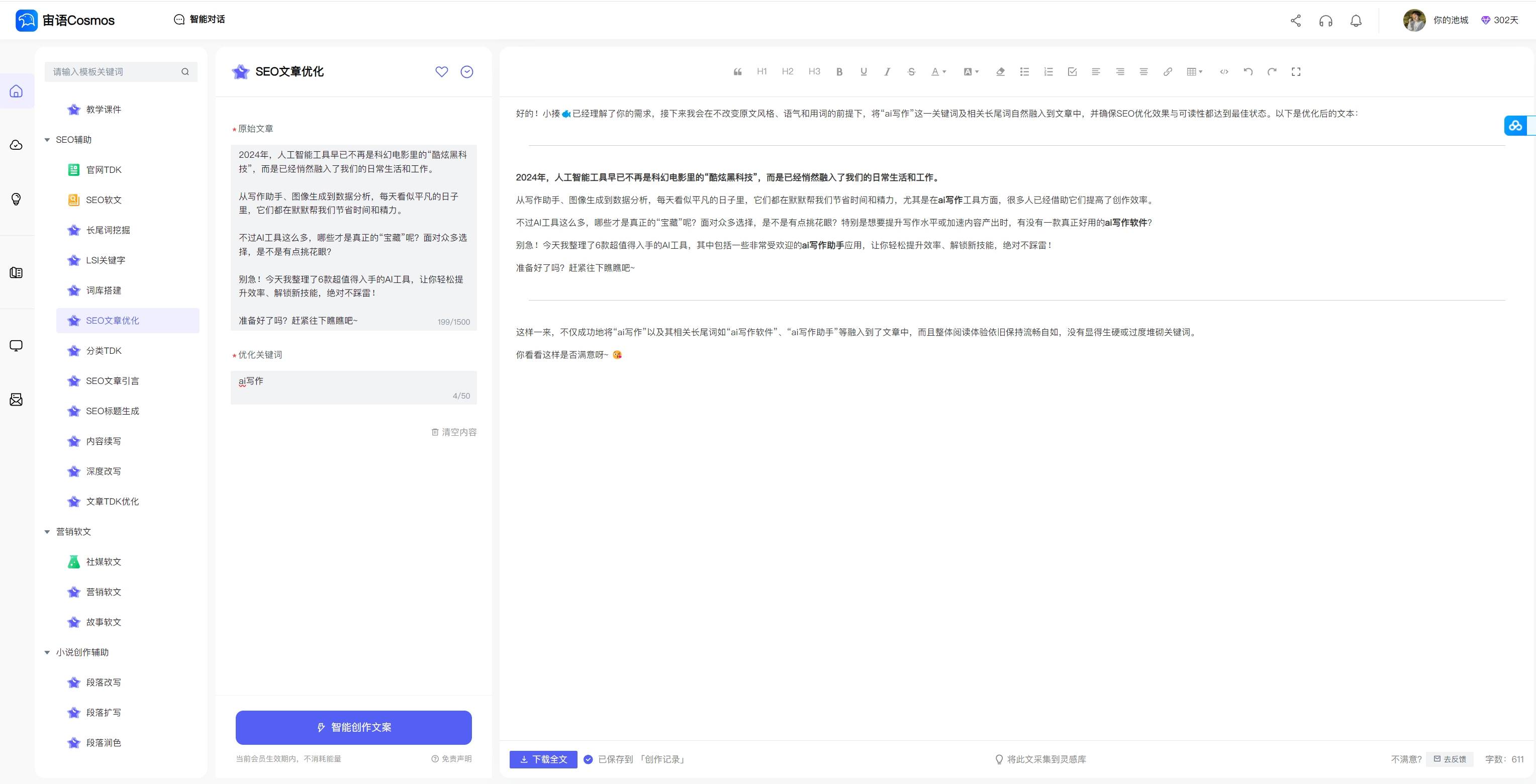
Task: Open the share icon in header
Action: pos(1296,21)
